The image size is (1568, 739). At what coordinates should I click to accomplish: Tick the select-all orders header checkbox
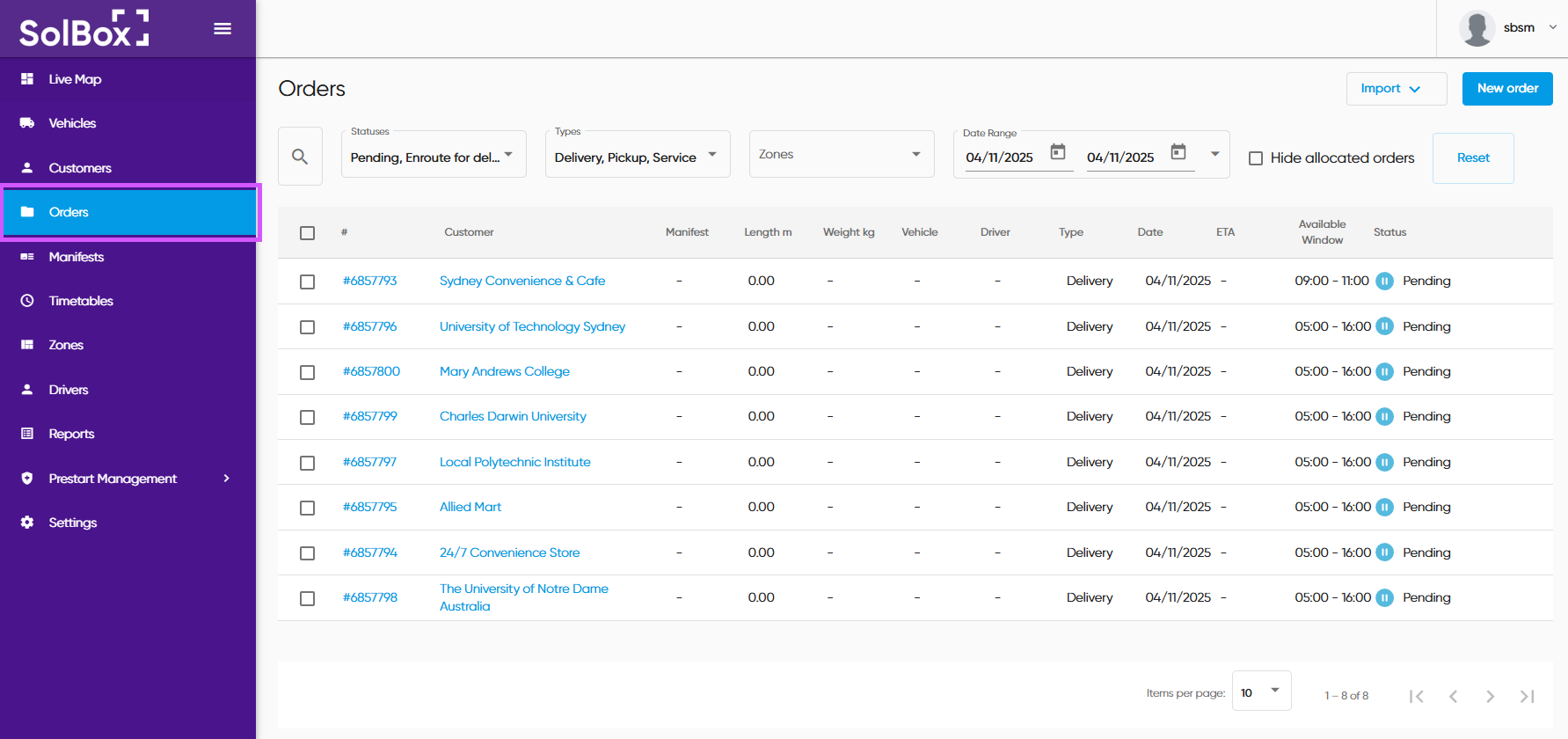(x=307, y=233)
